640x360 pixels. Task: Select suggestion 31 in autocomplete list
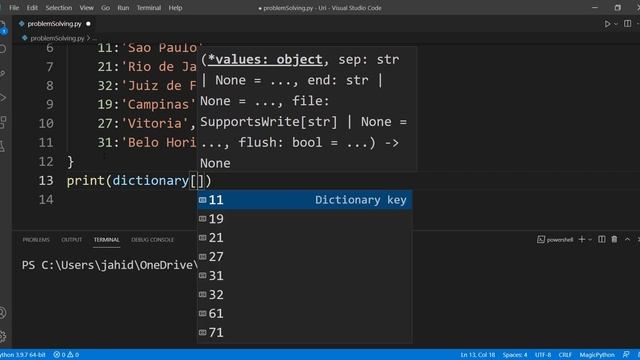(x=304, y=276)
